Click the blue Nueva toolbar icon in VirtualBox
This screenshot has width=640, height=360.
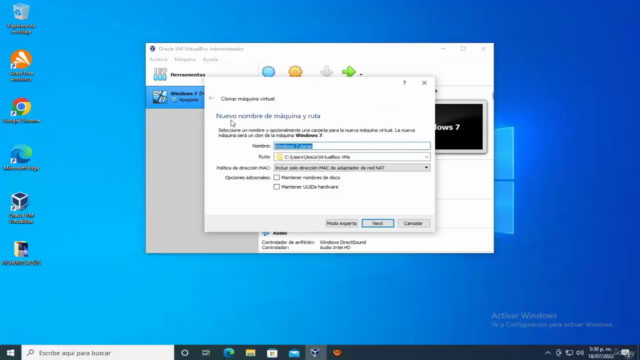[269, 72]
